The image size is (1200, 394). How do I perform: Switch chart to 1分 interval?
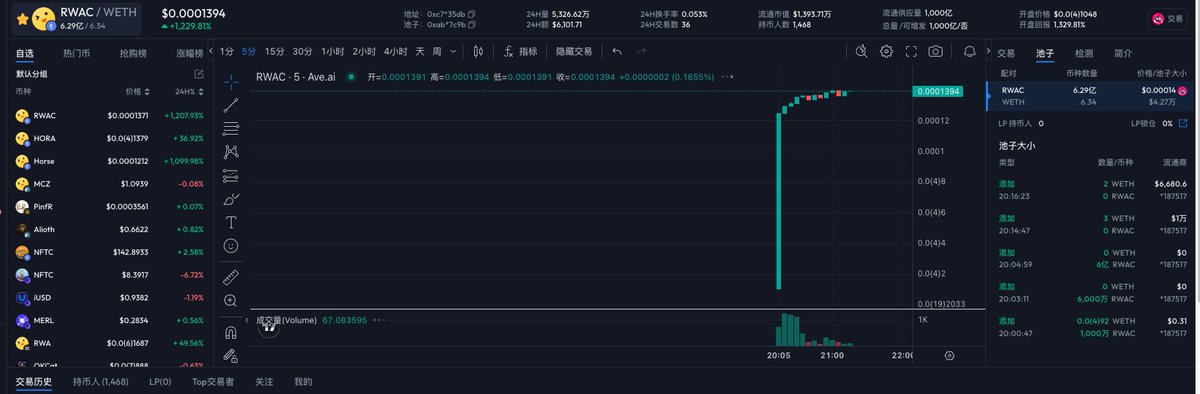tap(227, 51)
